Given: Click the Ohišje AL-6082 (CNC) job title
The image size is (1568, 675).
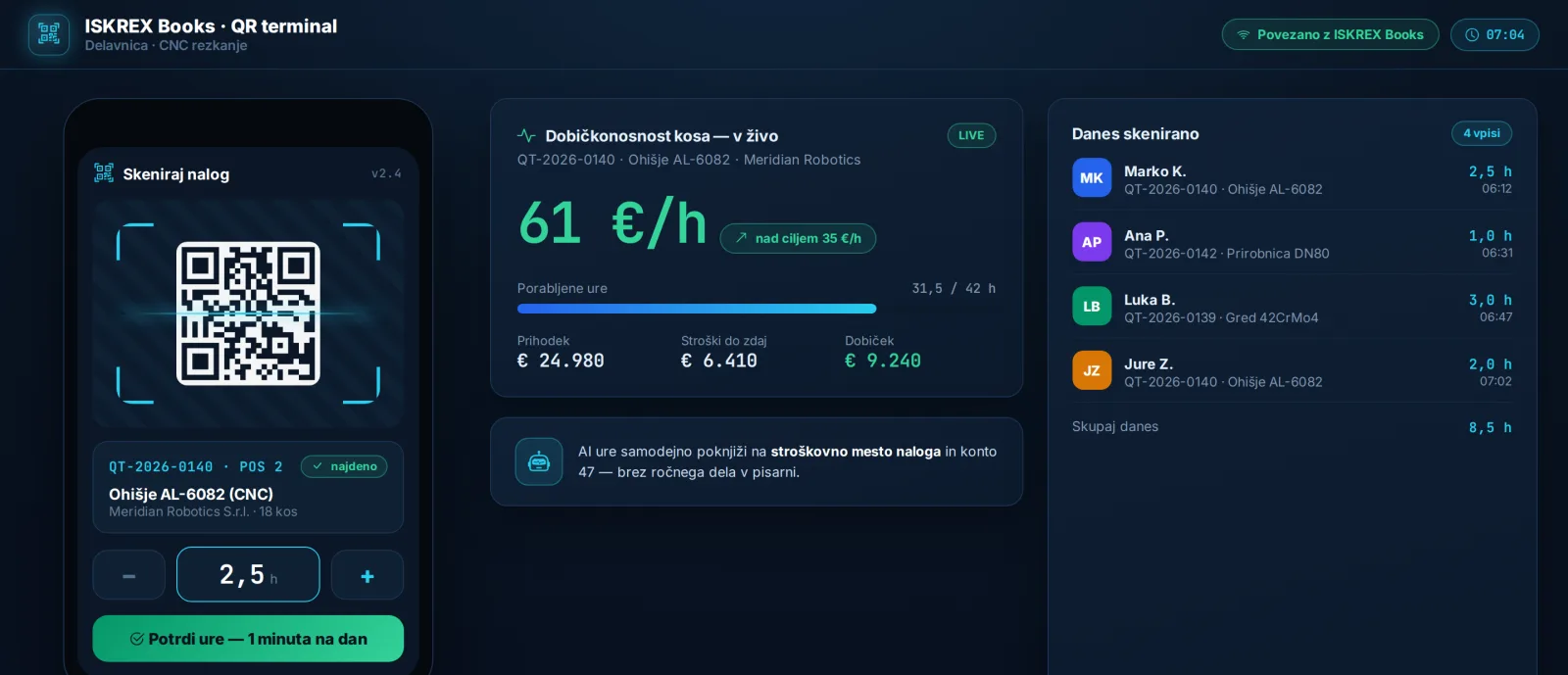Looking at the screenshot, I should (x=191, y=494).
